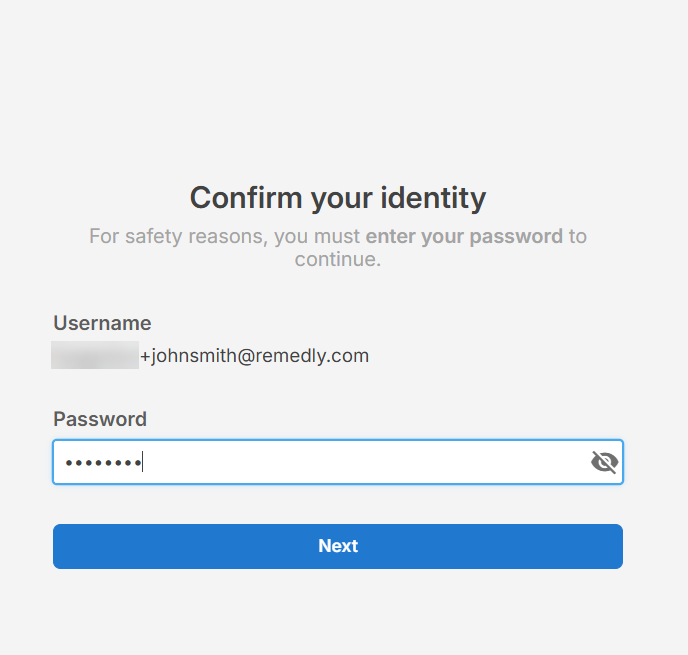Click inside the Password input field
688x655 pixels.
tap(338, 462)
